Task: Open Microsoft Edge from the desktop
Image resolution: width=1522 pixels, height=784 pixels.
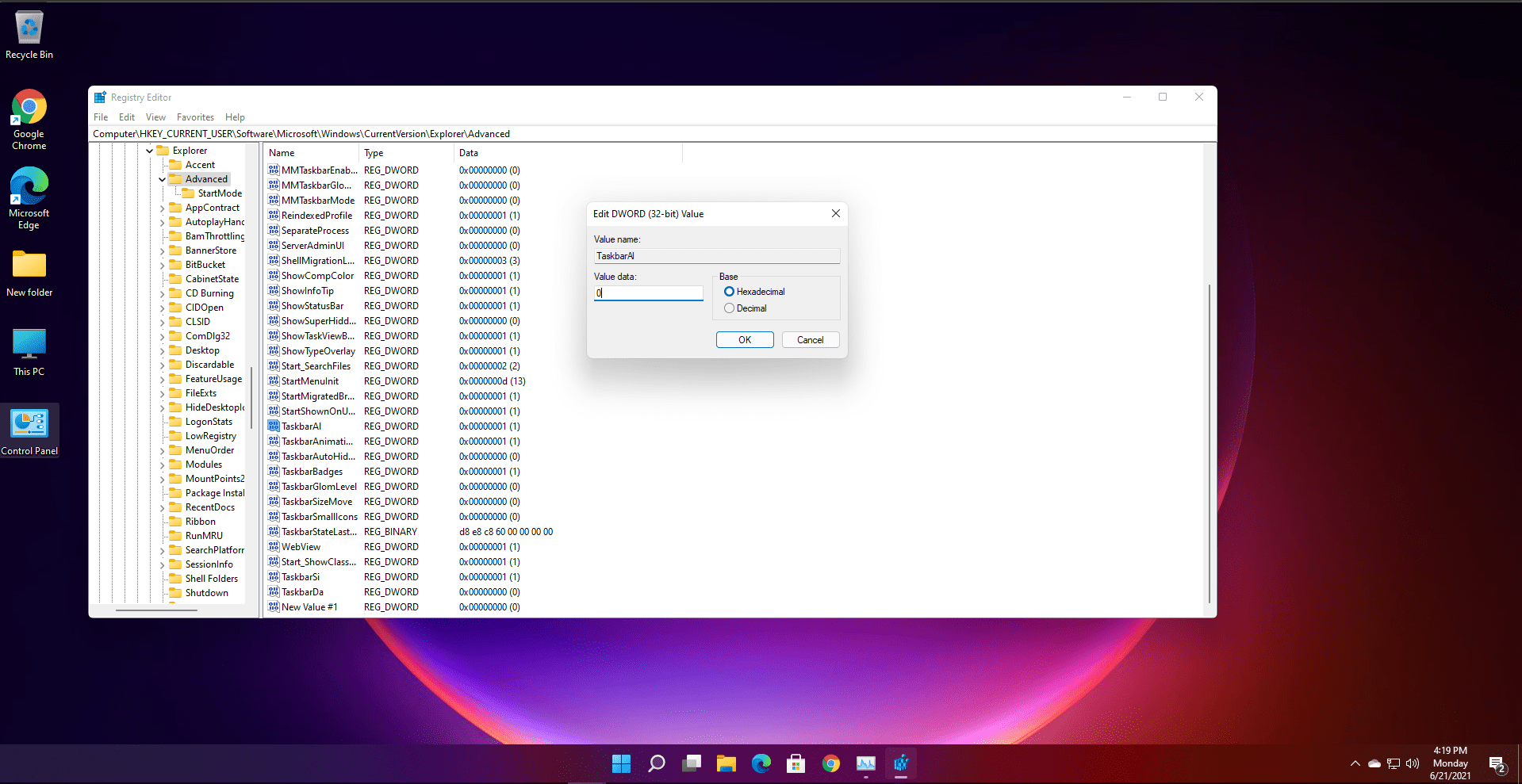Action: click(x=29, y=186)
